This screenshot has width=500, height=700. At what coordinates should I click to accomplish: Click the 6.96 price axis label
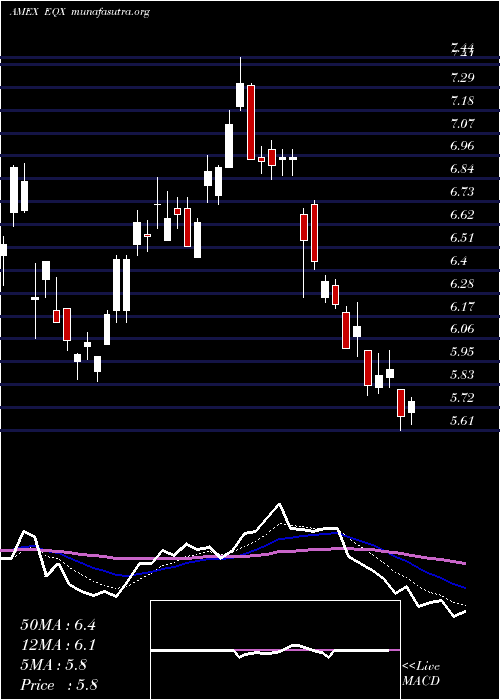click(x=462, y=146)
